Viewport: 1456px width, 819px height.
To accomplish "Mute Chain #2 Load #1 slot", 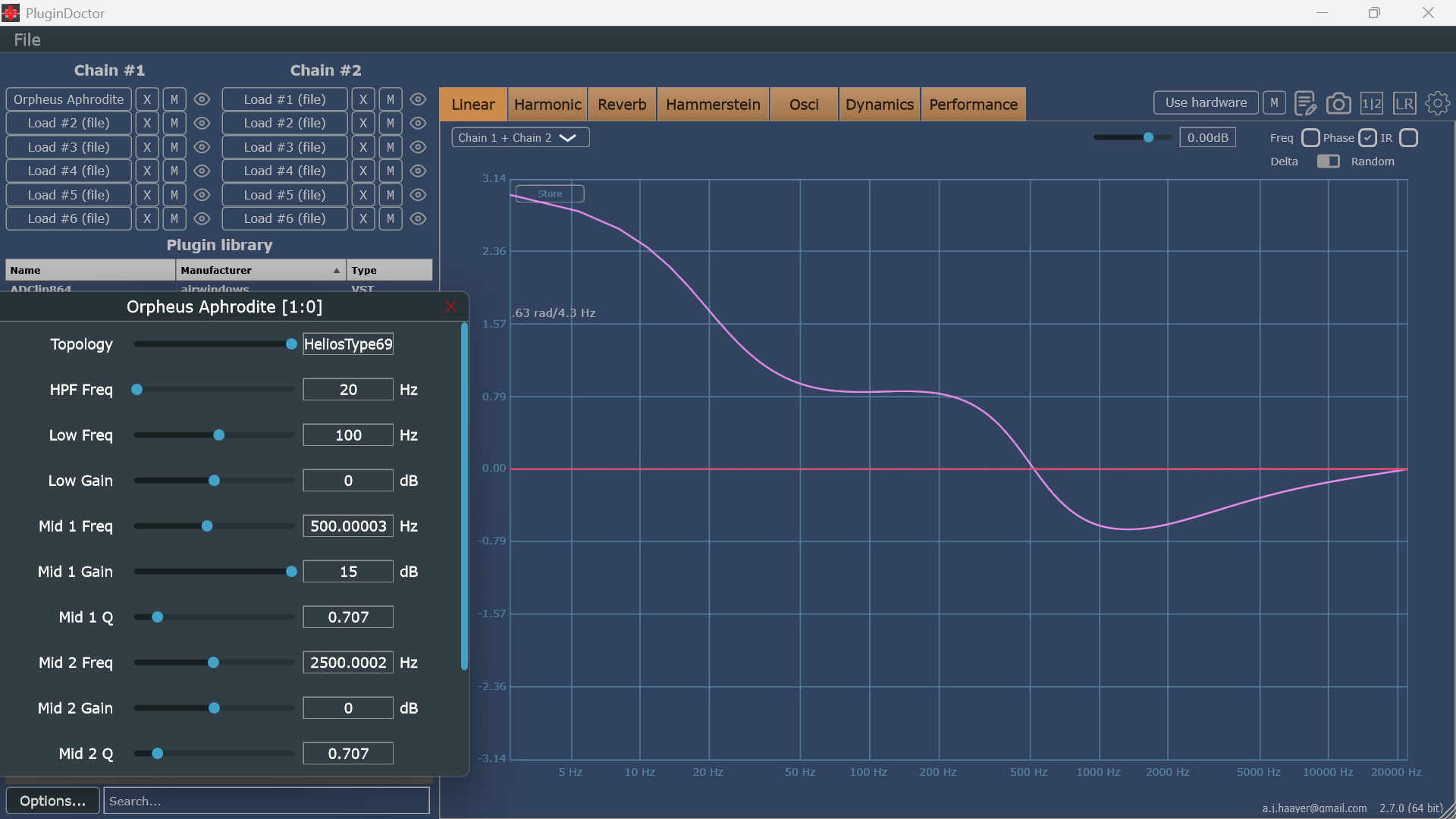I will point(391,99).
